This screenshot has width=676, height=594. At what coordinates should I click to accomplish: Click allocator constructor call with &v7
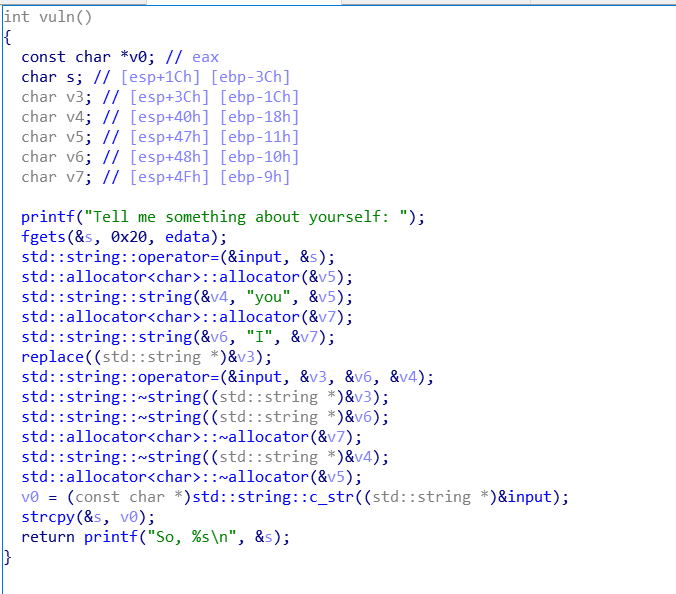pos(187,317)
